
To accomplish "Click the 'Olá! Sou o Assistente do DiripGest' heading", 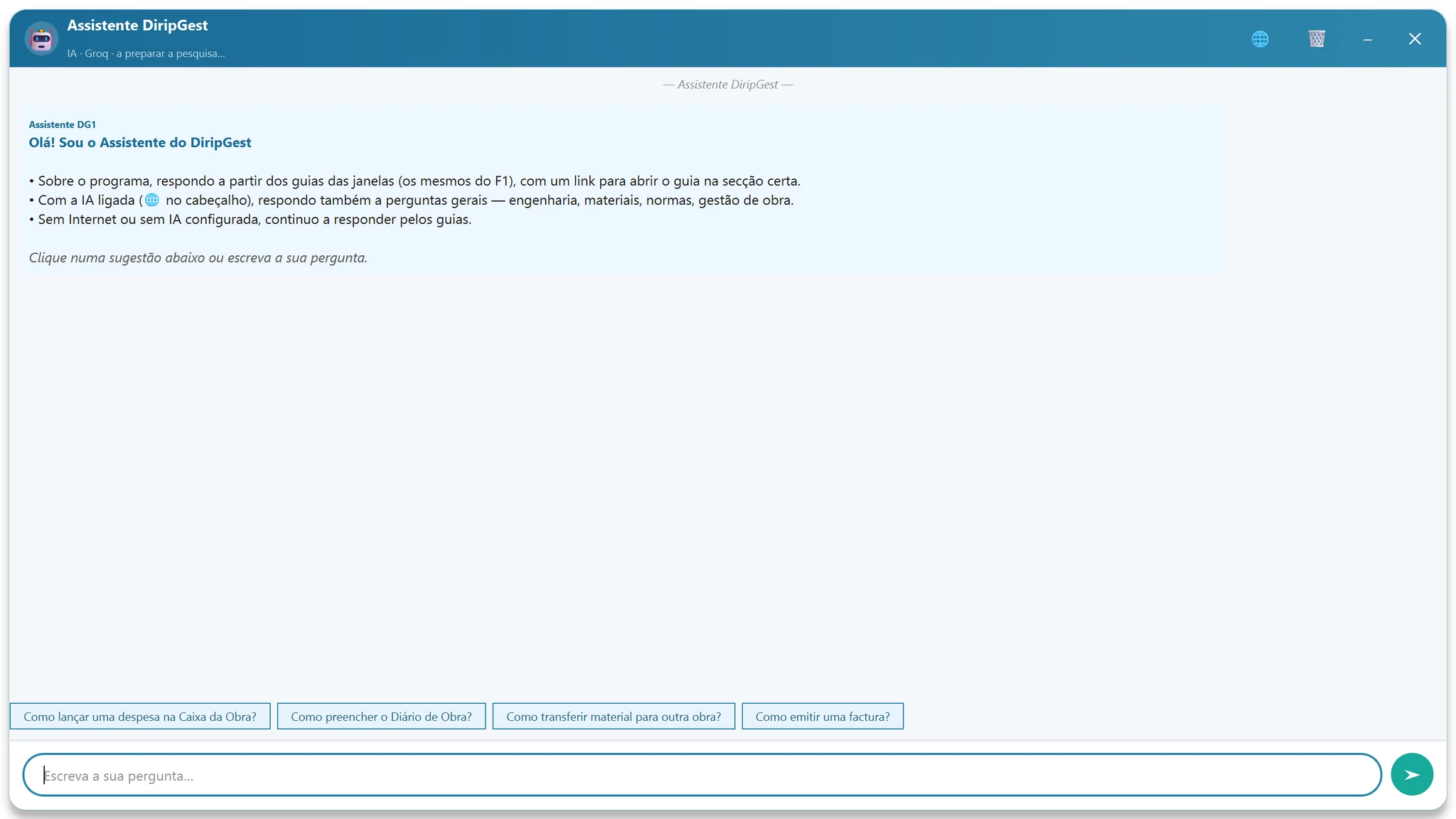I will (140, 142).
